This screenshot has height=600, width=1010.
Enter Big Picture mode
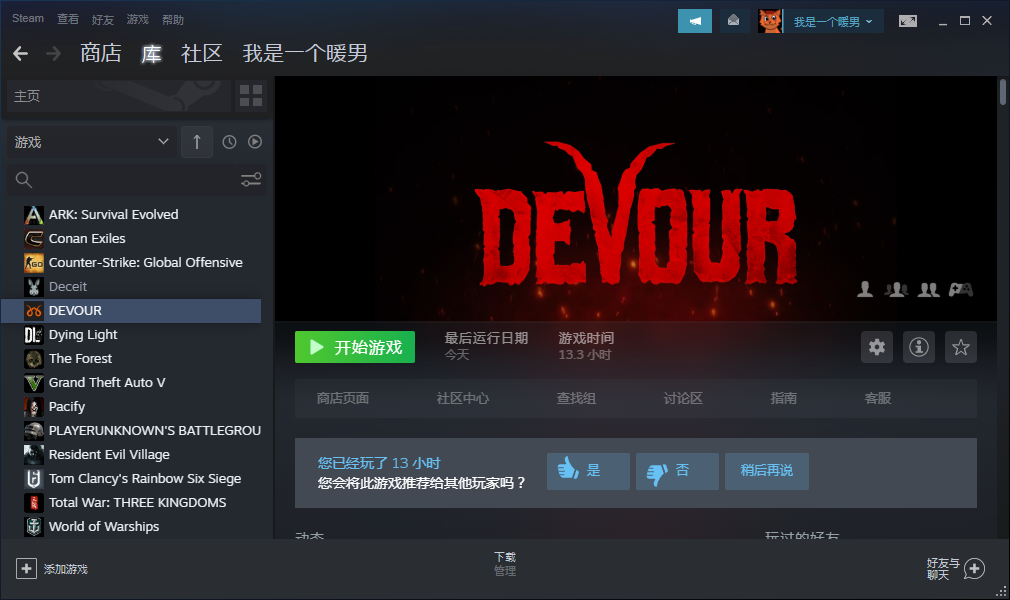908,21
